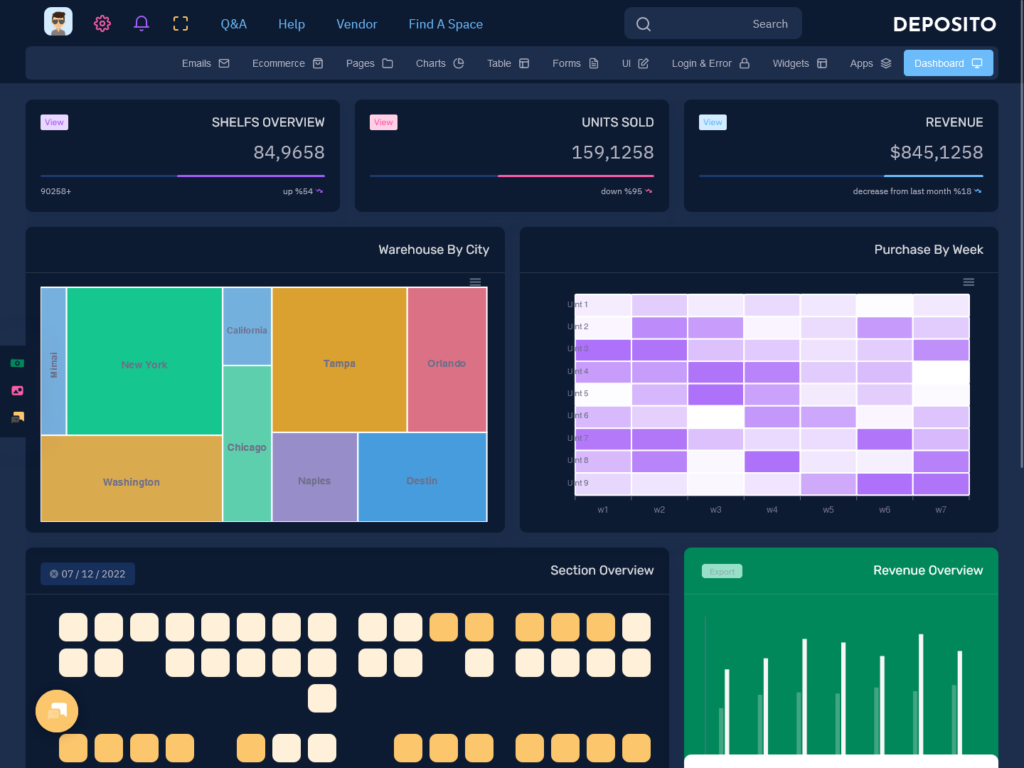Image resolution: width=1024 pixels, height=768 pixels.
Task: Toggle View on the Shelfs Overview card
Action: [54, 121]
